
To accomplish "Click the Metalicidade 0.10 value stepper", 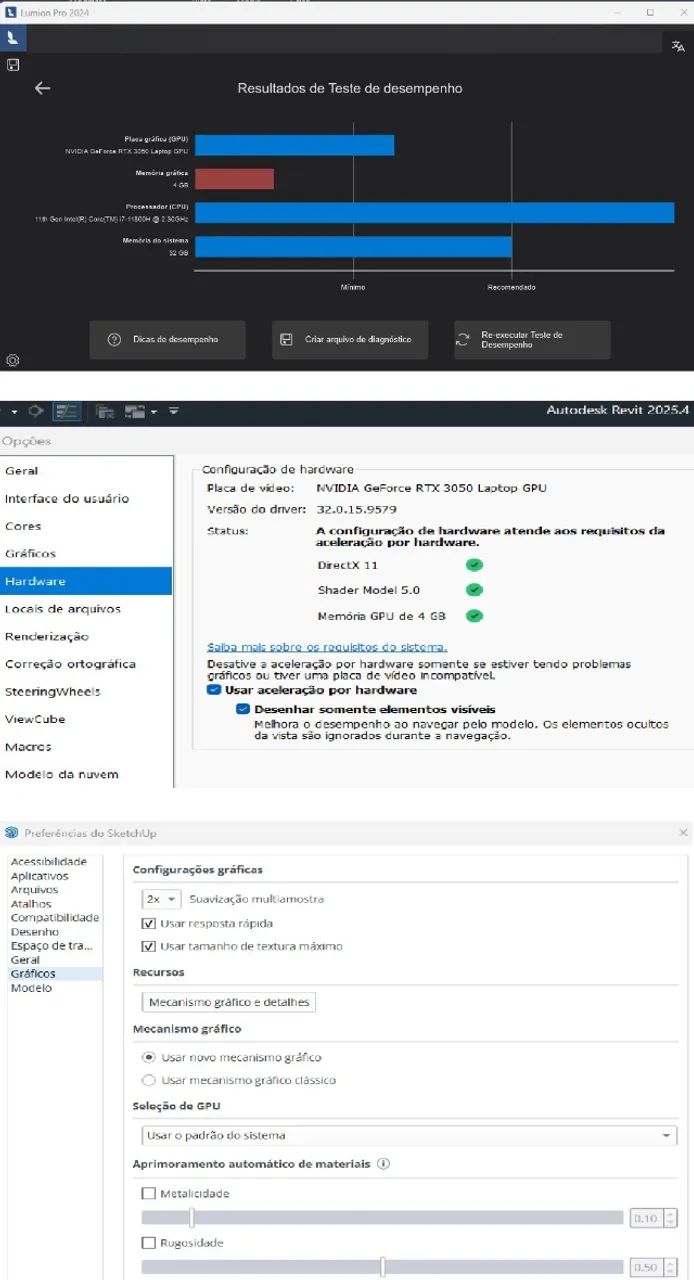I will pos(671,1218).
